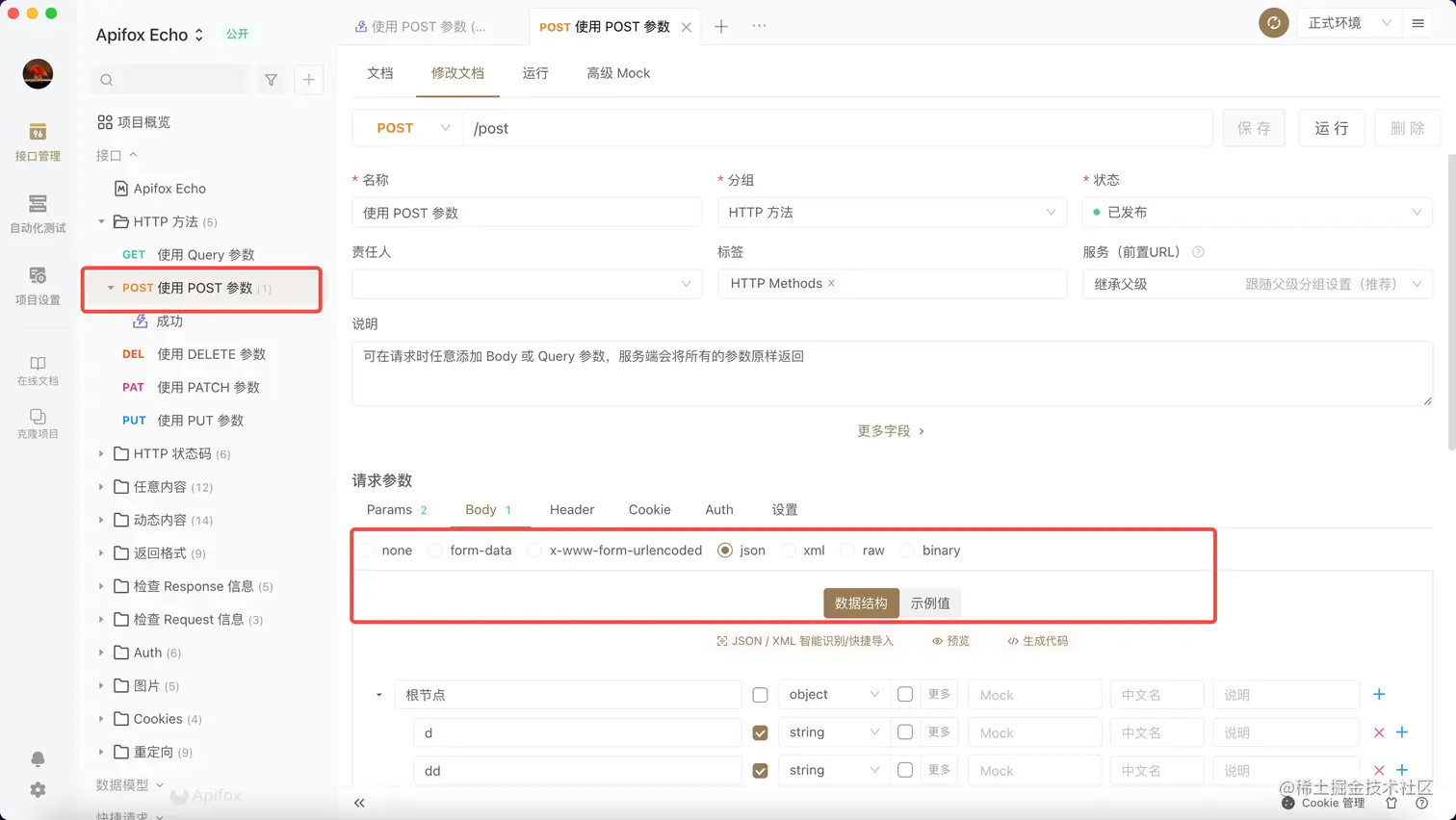Expand the HTTP 状态码 folder

point(101,453)
